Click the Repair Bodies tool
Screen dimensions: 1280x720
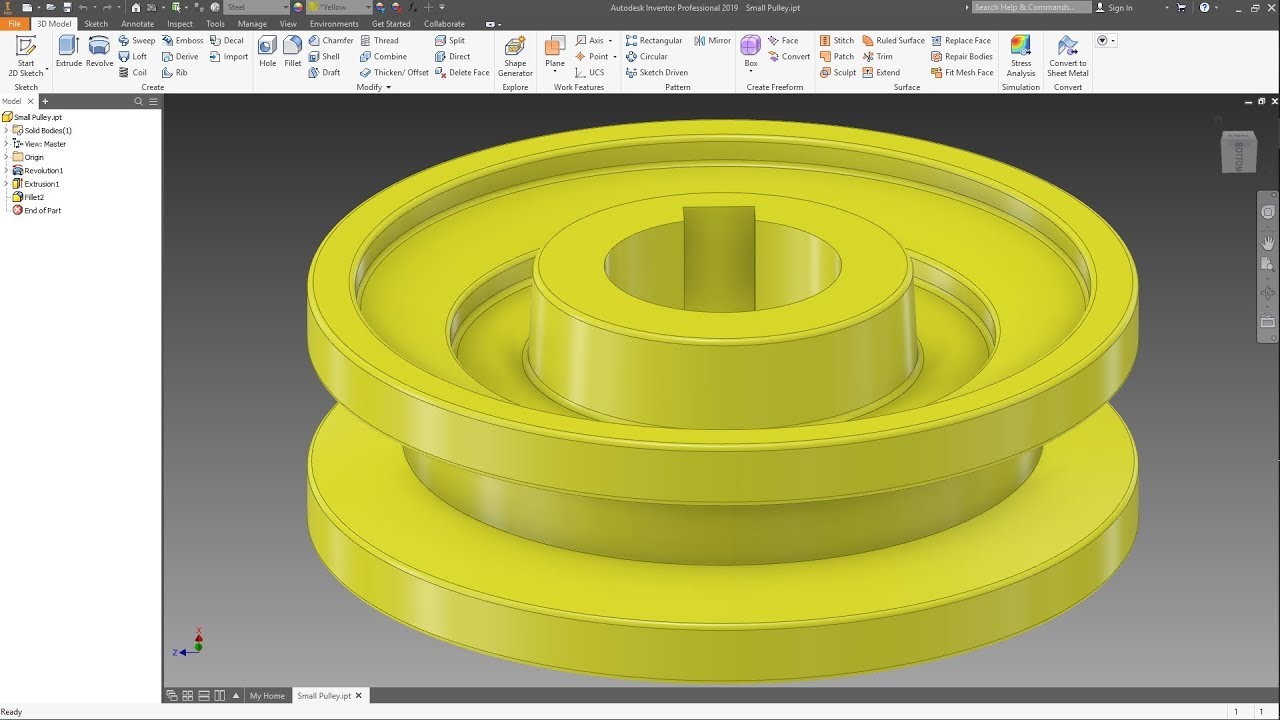(961, 57)
